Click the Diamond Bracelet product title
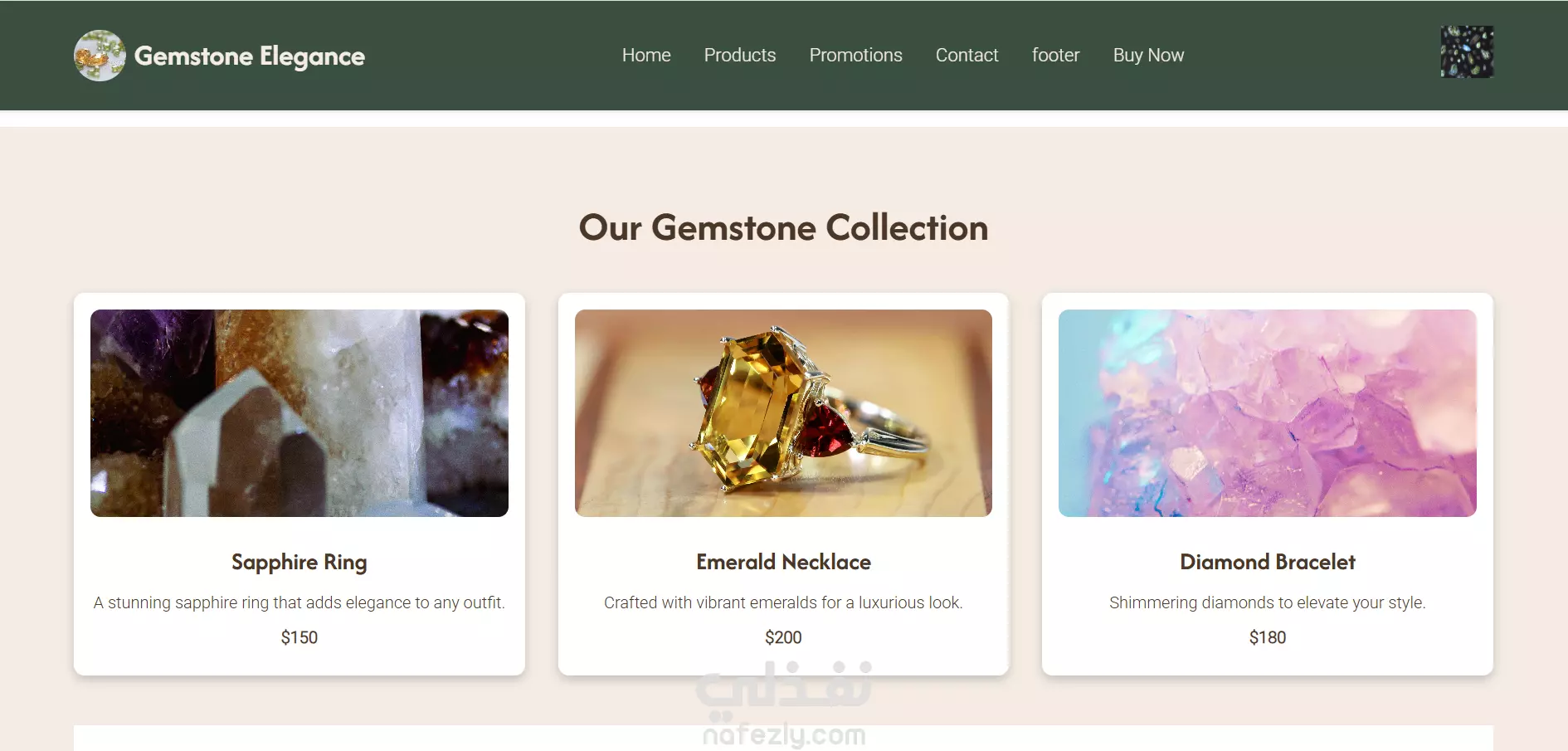This screenshot has height=751, width=1568. tap(1268, 562)
